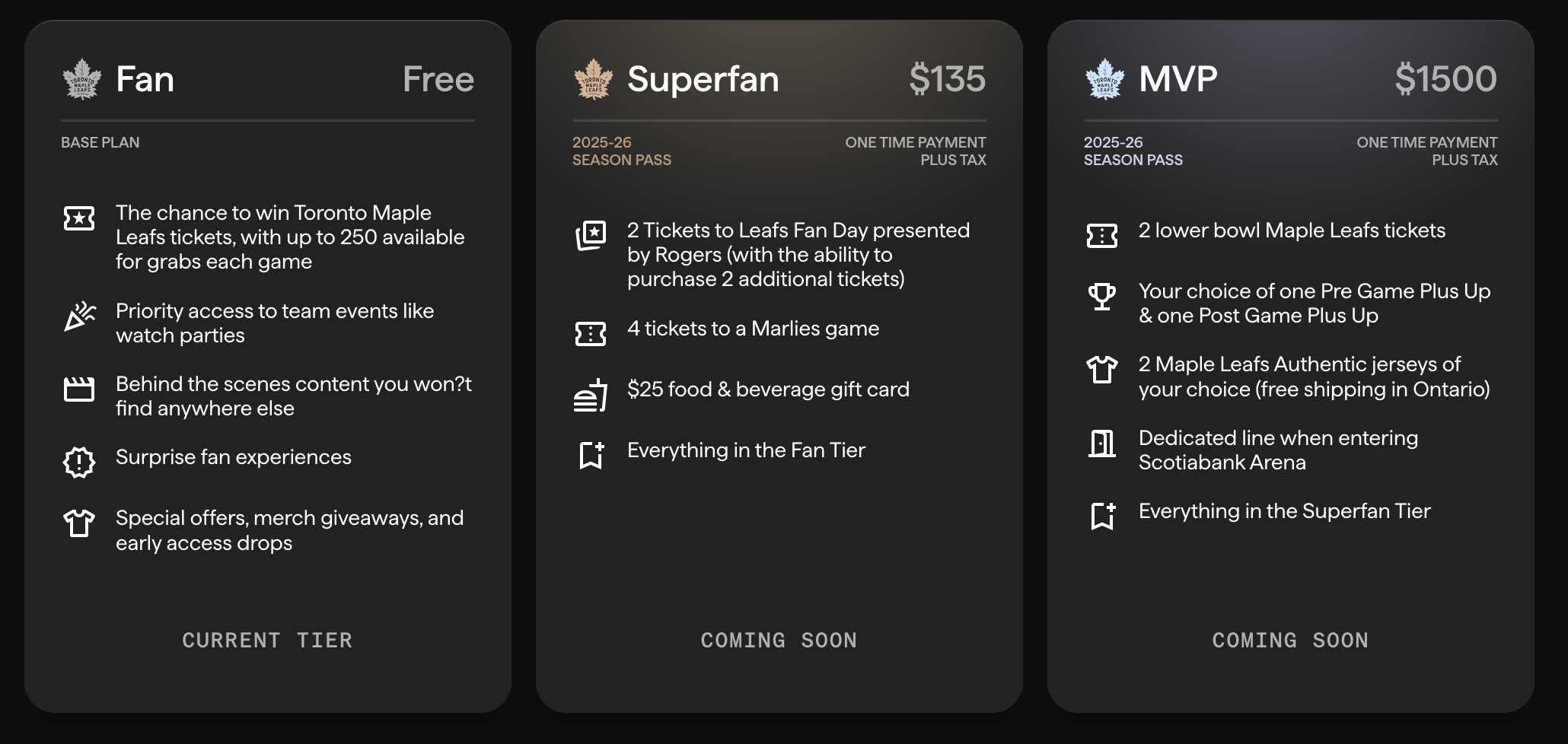This screenshot has width=1568, height=744.
Task: Click the $135 Superfan price
Action: click(x=947, y=79)
